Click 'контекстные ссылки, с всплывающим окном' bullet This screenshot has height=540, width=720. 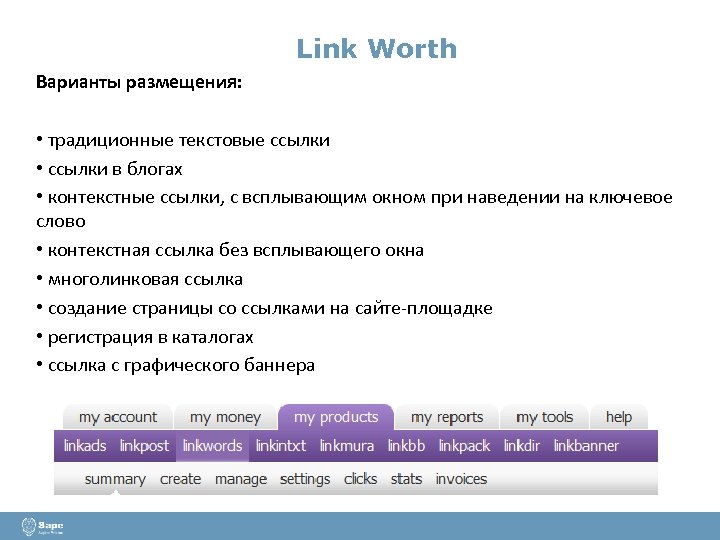pyautogui.click(x=354, y=209)
